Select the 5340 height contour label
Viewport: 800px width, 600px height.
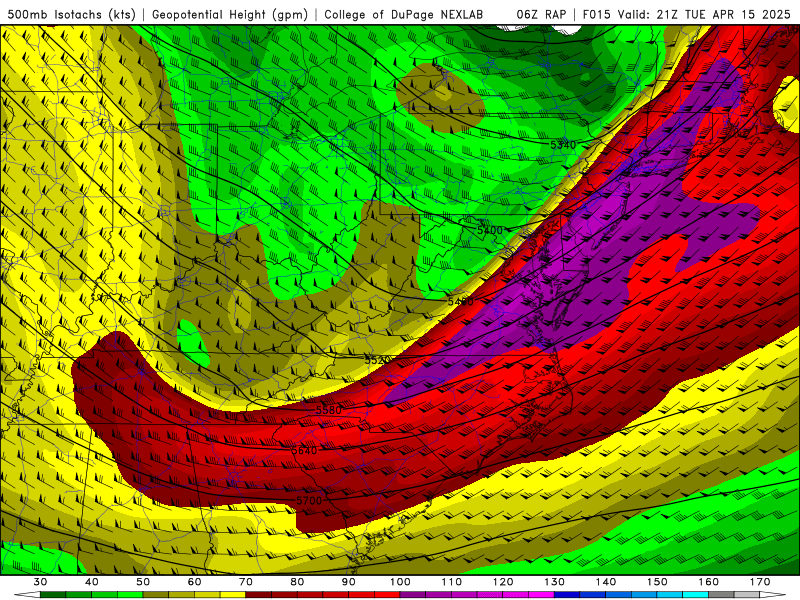pyautogui.click(x=563, y=145)
